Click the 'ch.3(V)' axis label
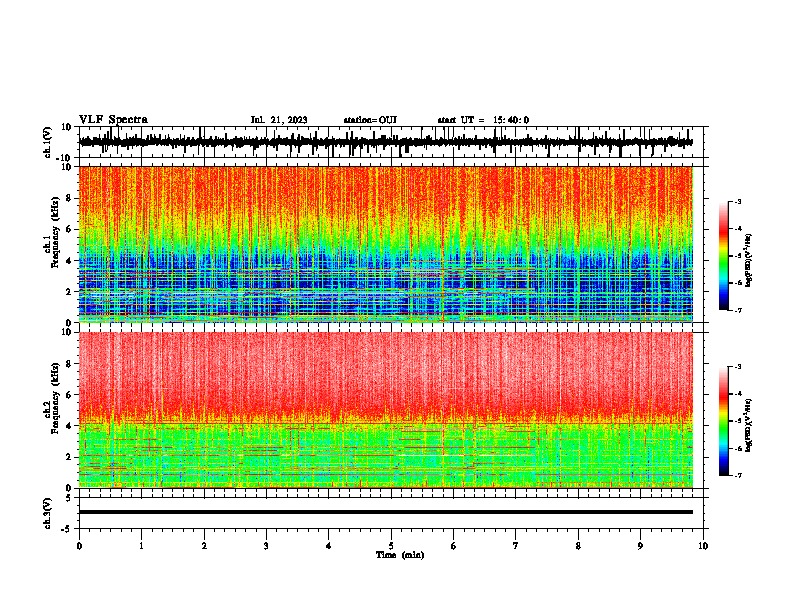The height and width of the screenshot is (612, 792). point(48,514)
